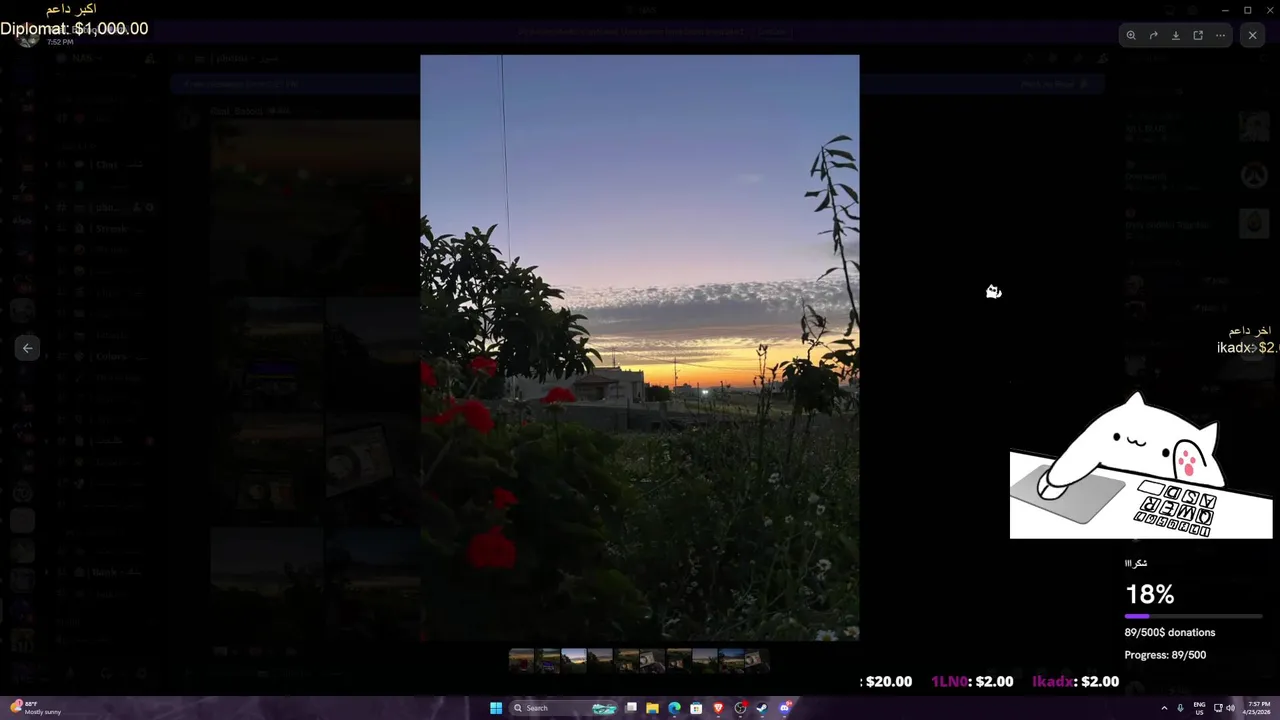Click the enlarged sunset photo
The width and height of the screenshot is (1280, 720).
(x=639, y=347)
